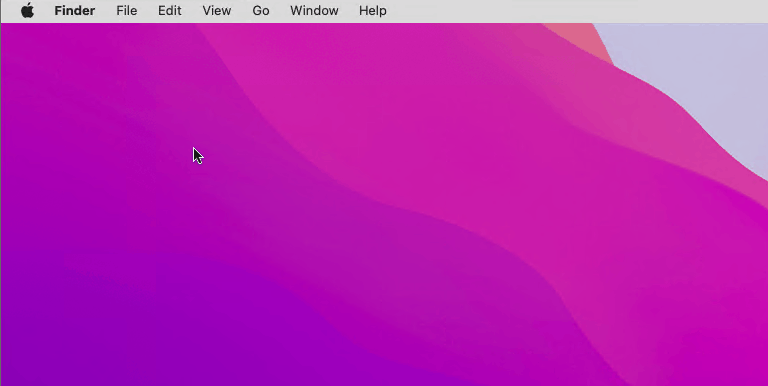The width and height of the screenshot is (768, 386).
Task: Open the Help menu
Action: click(x=372, y=11)
